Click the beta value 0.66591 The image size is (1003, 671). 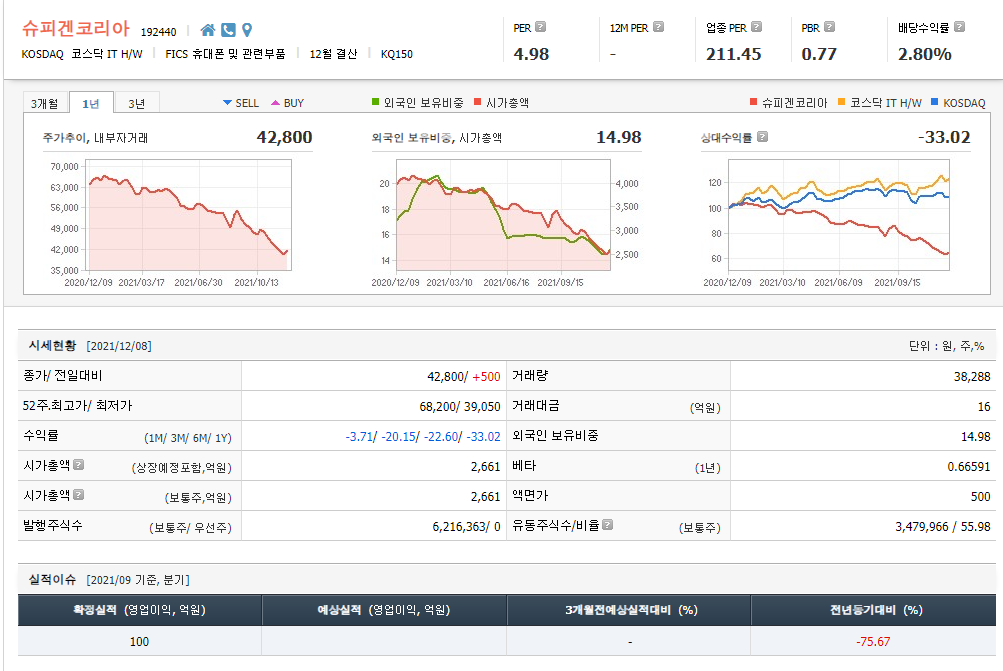pos(968,466)
